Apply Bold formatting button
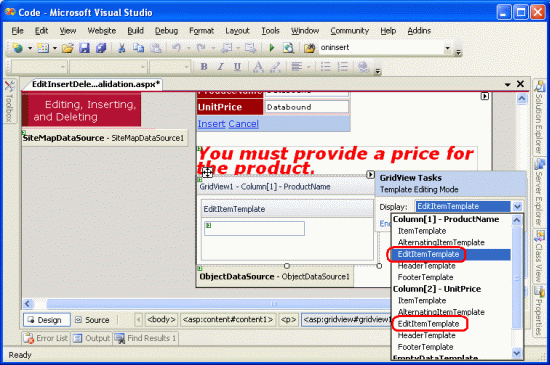Image resolution: width=550 pixels, height=365 pixels. pos(204,66)
